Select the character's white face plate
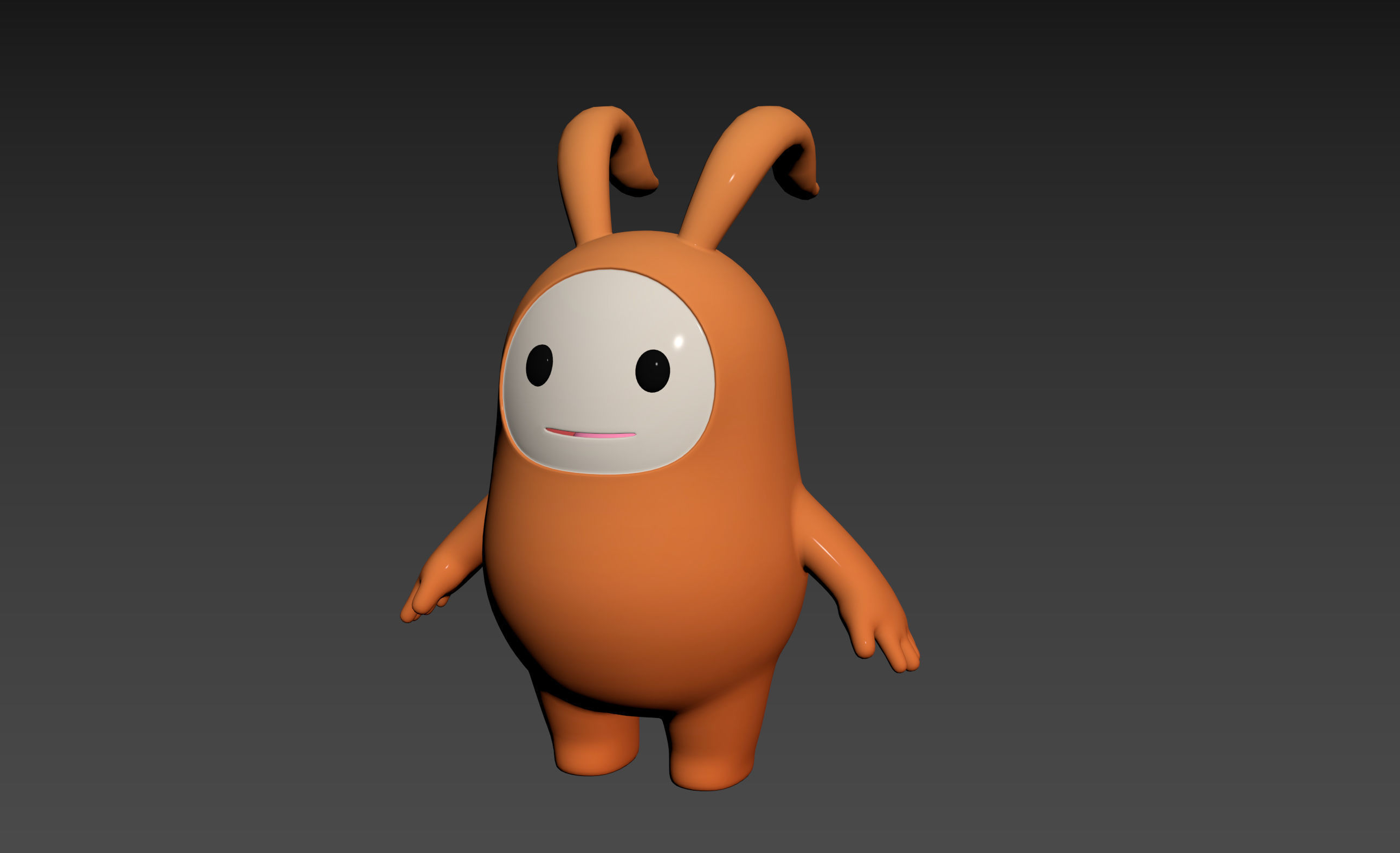1400x853 pixels. (608, 372)
